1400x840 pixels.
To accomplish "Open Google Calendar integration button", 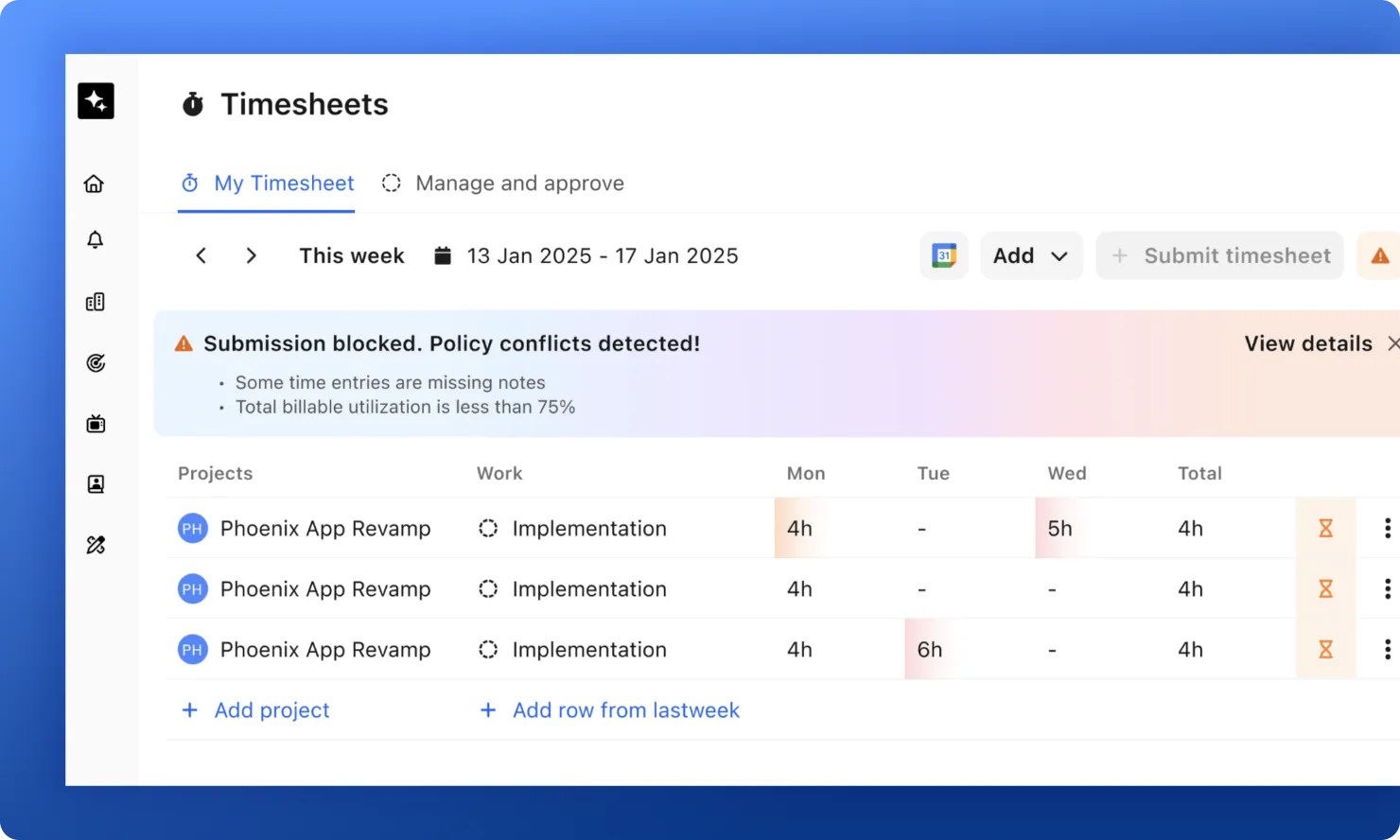I will pyautogui.click(x=944, y=255).
